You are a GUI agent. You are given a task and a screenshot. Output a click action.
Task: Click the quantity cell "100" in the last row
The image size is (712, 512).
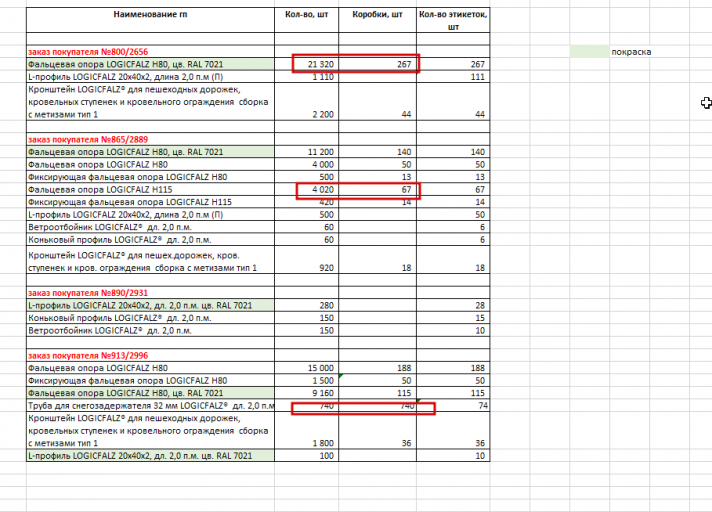pyautogui.click(x=307, y=455)
